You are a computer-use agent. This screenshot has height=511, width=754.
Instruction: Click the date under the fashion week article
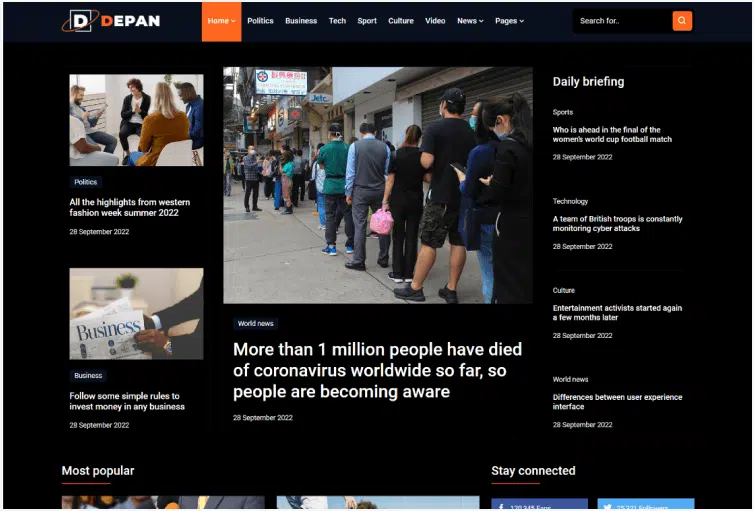pos(99,232)
